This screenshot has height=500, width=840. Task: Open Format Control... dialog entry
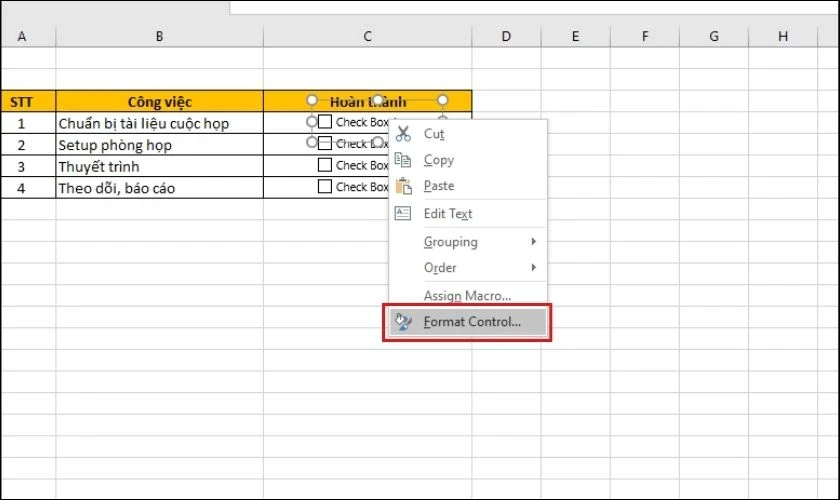pos(468,322)
